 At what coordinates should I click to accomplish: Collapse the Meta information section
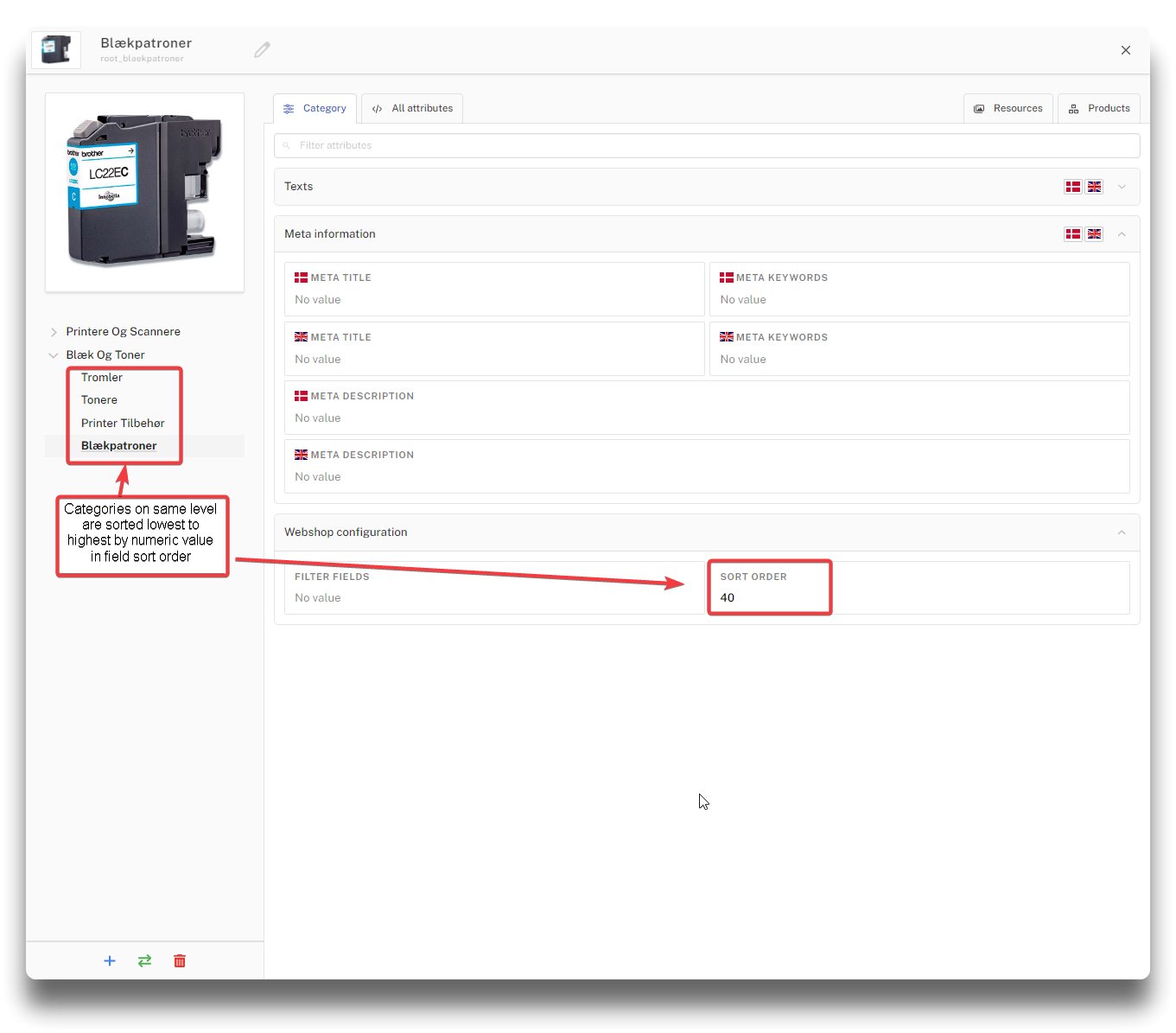[1122, 234]
